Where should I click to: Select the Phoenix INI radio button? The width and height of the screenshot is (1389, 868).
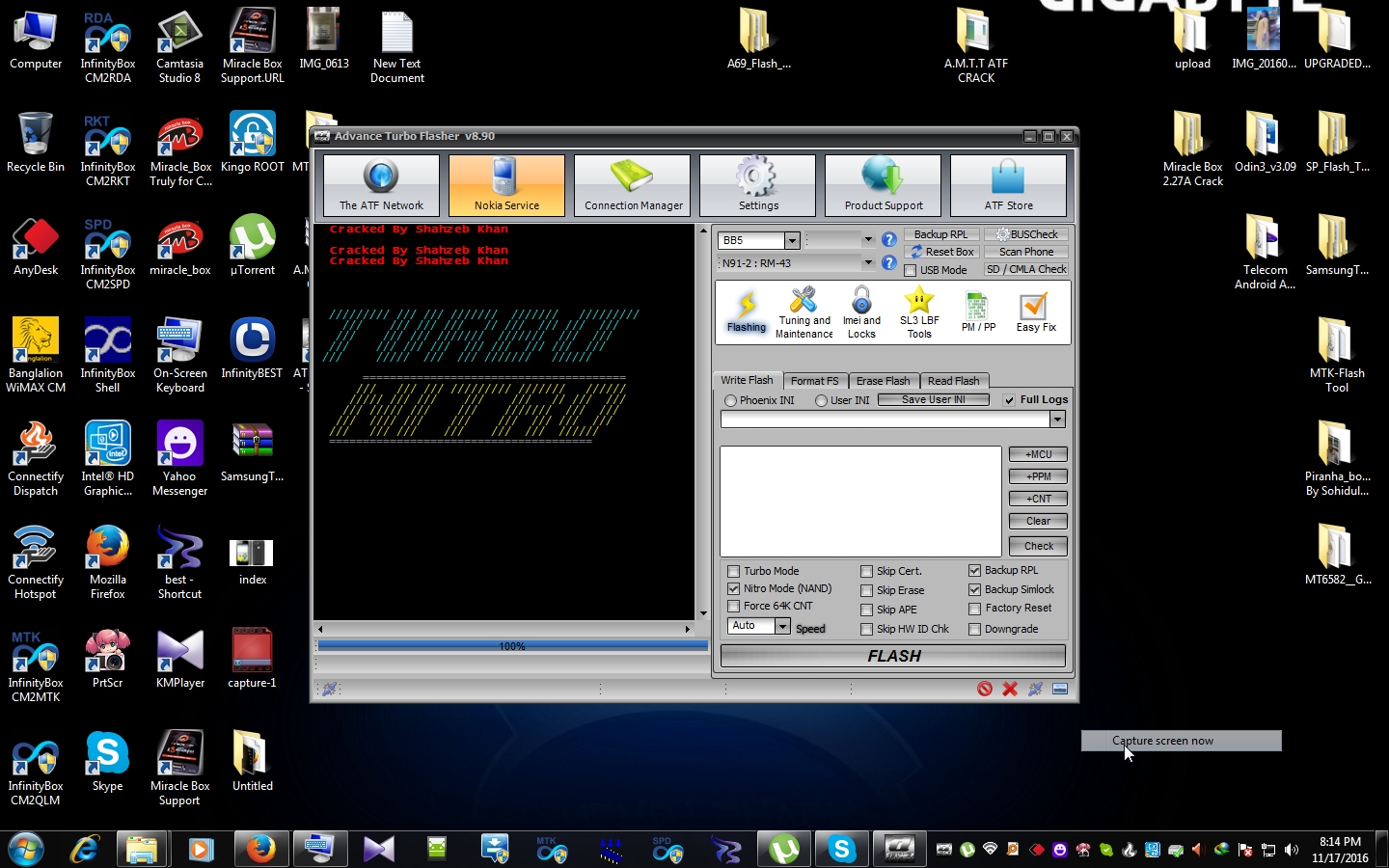click(x=730, y=400)
